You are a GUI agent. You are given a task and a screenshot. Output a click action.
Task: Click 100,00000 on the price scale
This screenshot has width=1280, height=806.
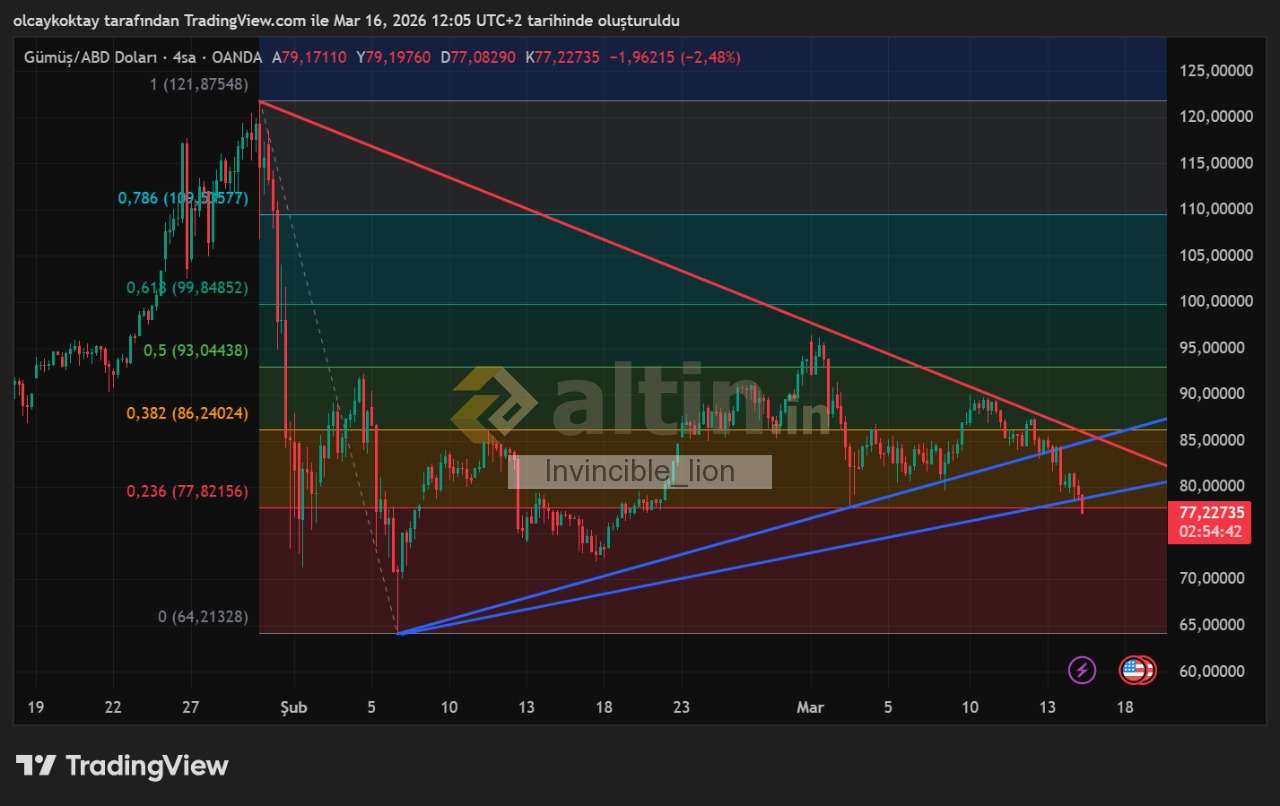(x=1216, y=302)
